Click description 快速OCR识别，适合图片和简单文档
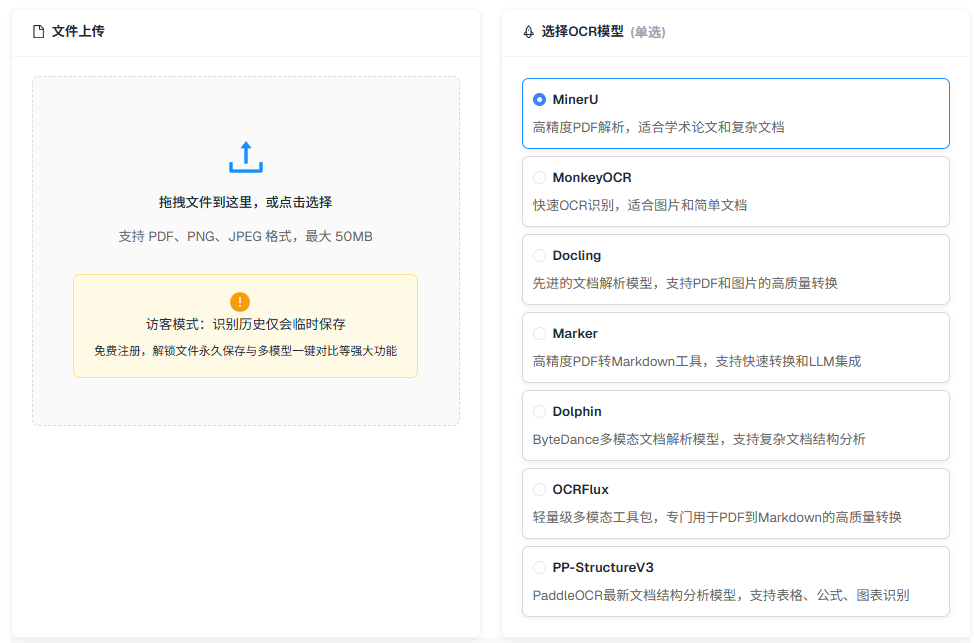 (x=640, y=206)
